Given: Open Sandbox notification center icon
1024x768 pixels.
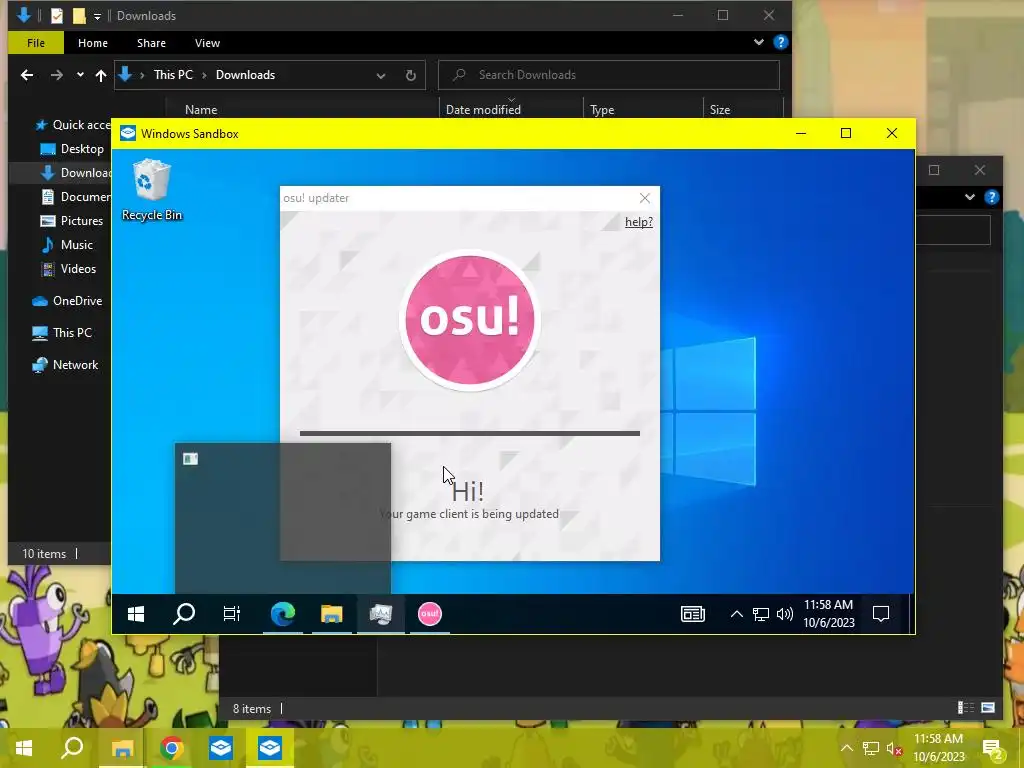Looking at the screenshot, I should (x=880, y=614).
